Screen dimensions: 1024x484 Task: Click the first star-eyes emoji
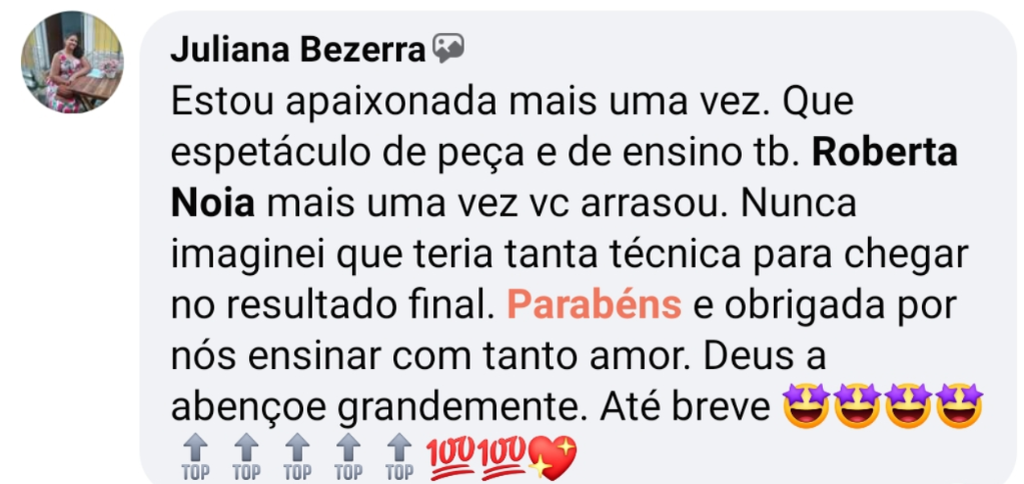[x=806, y=406]
